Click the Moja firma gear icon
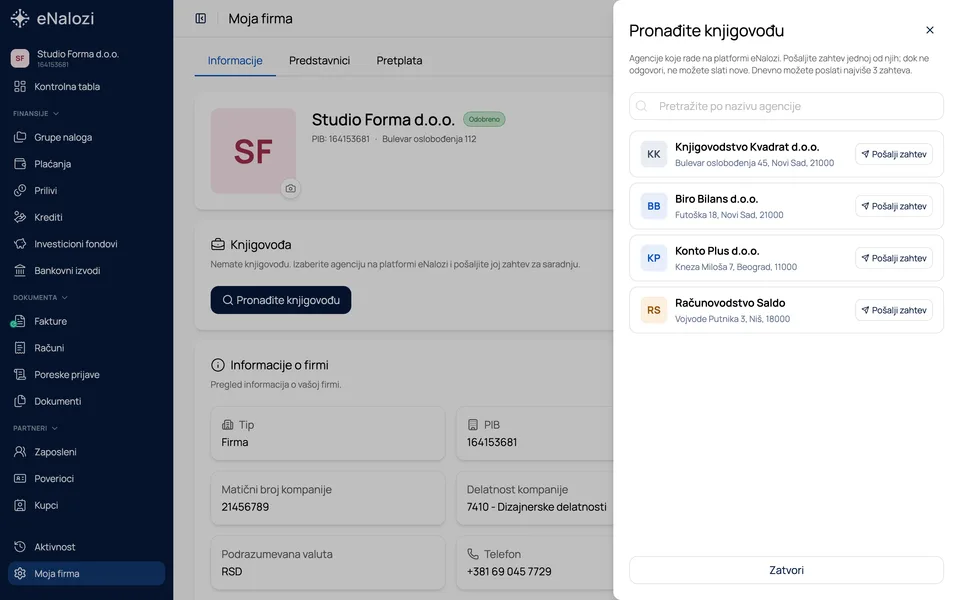Viewport: 960px width, 600px height. 20,574
